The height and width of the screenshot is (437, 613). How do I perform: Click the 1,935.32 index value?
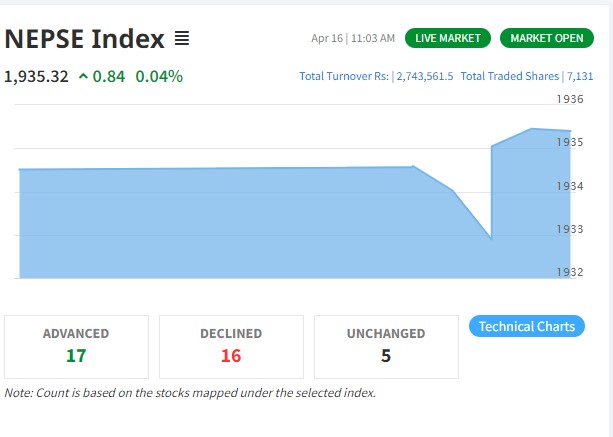point(37,76)
